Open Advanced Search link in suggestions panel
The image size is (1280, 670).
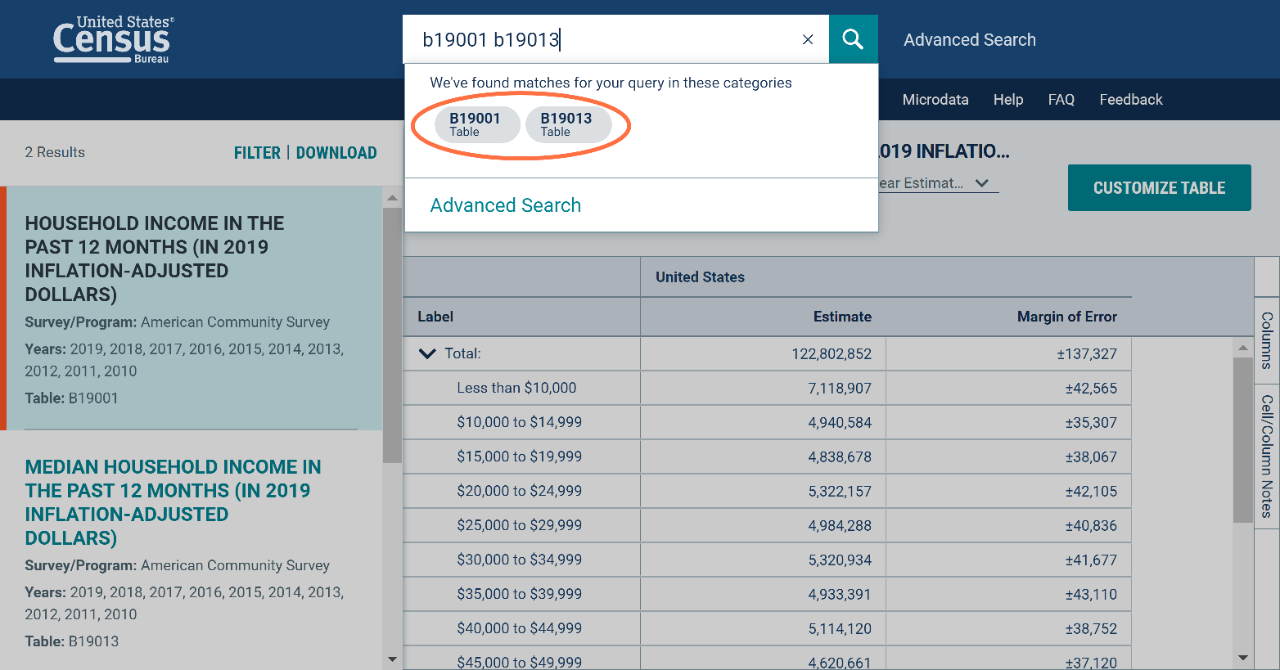(505, 205)
